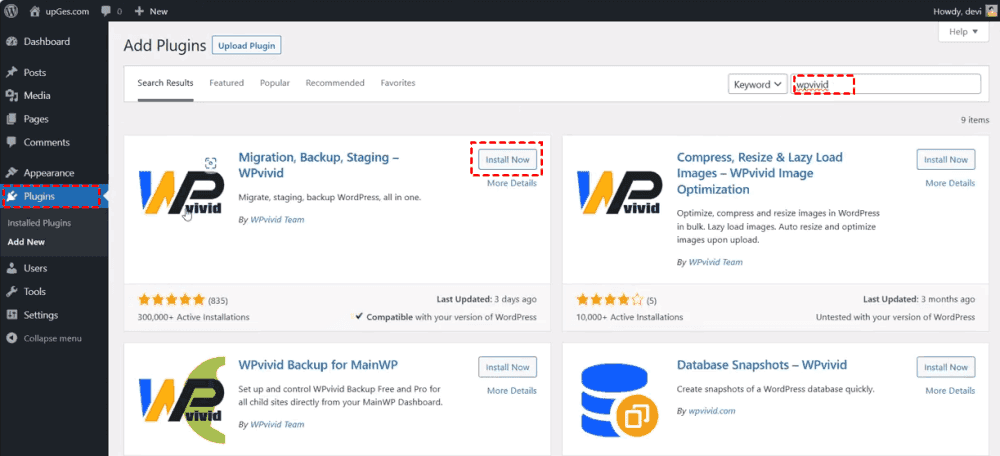This screenshot has width=1000, height=456.
Task: Switch to the Recommended tab
Action: point(335,83)
